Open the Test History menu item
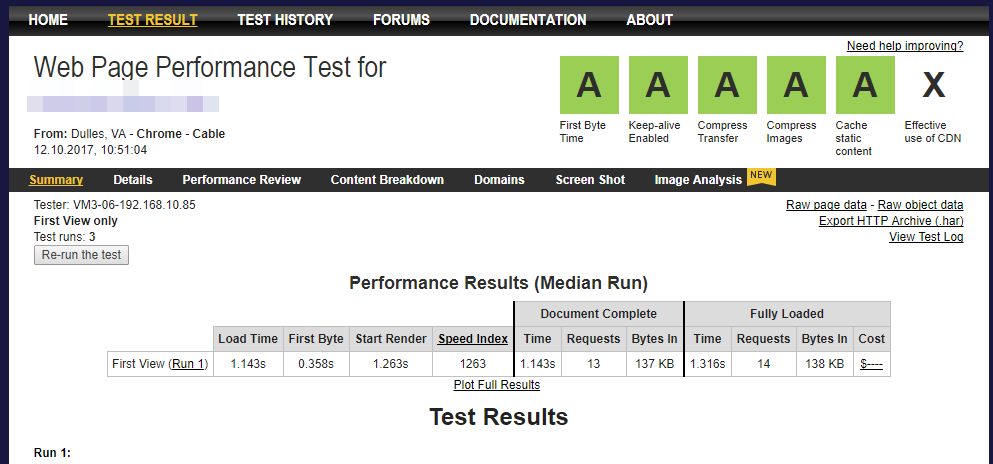Screen dimensions: 993x464 (x=285, y=20)
